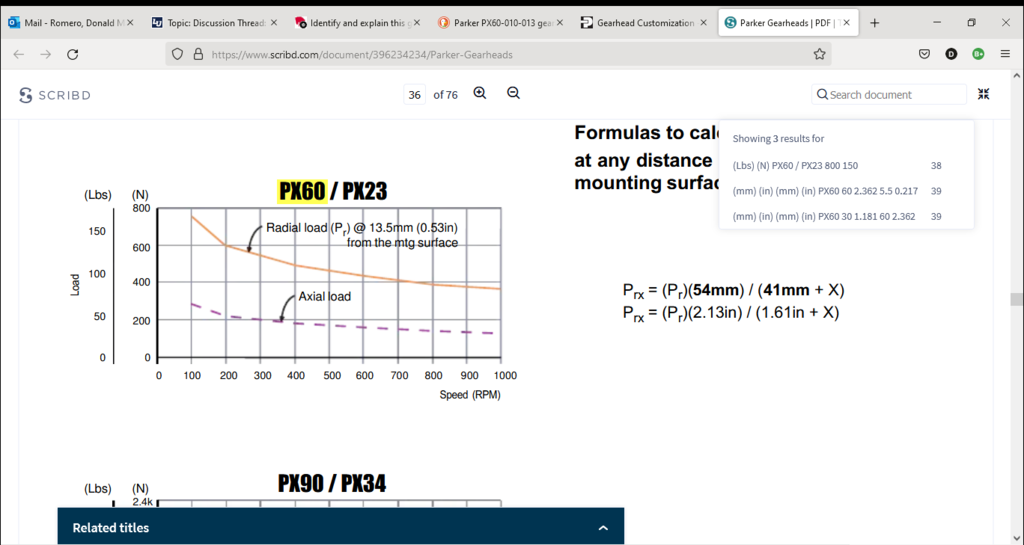
Task: Click the zoom out magnifier icon
Action: pos(513,93)
